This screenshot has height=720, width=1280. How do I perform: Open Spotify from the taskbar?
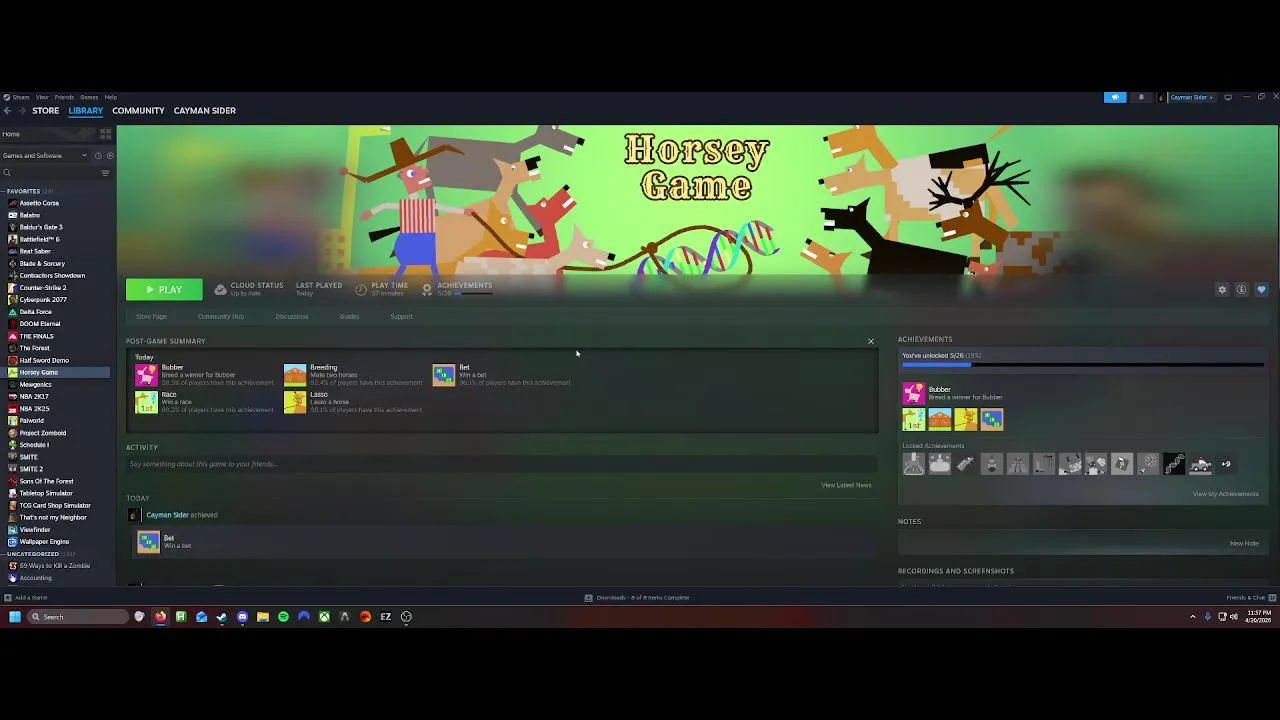tap(283, 617)
